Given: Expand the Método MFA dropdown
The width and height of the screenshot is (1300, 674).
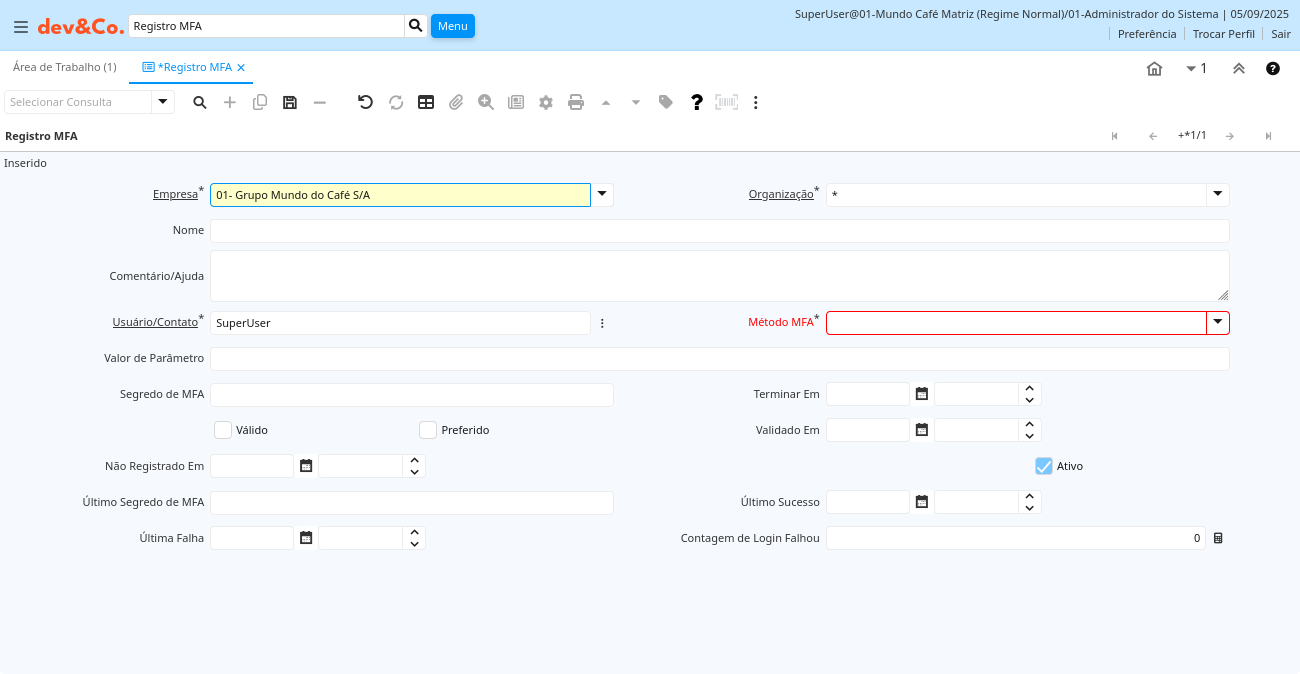Looking at the screenshot, I should click(x=1218, y=322).
